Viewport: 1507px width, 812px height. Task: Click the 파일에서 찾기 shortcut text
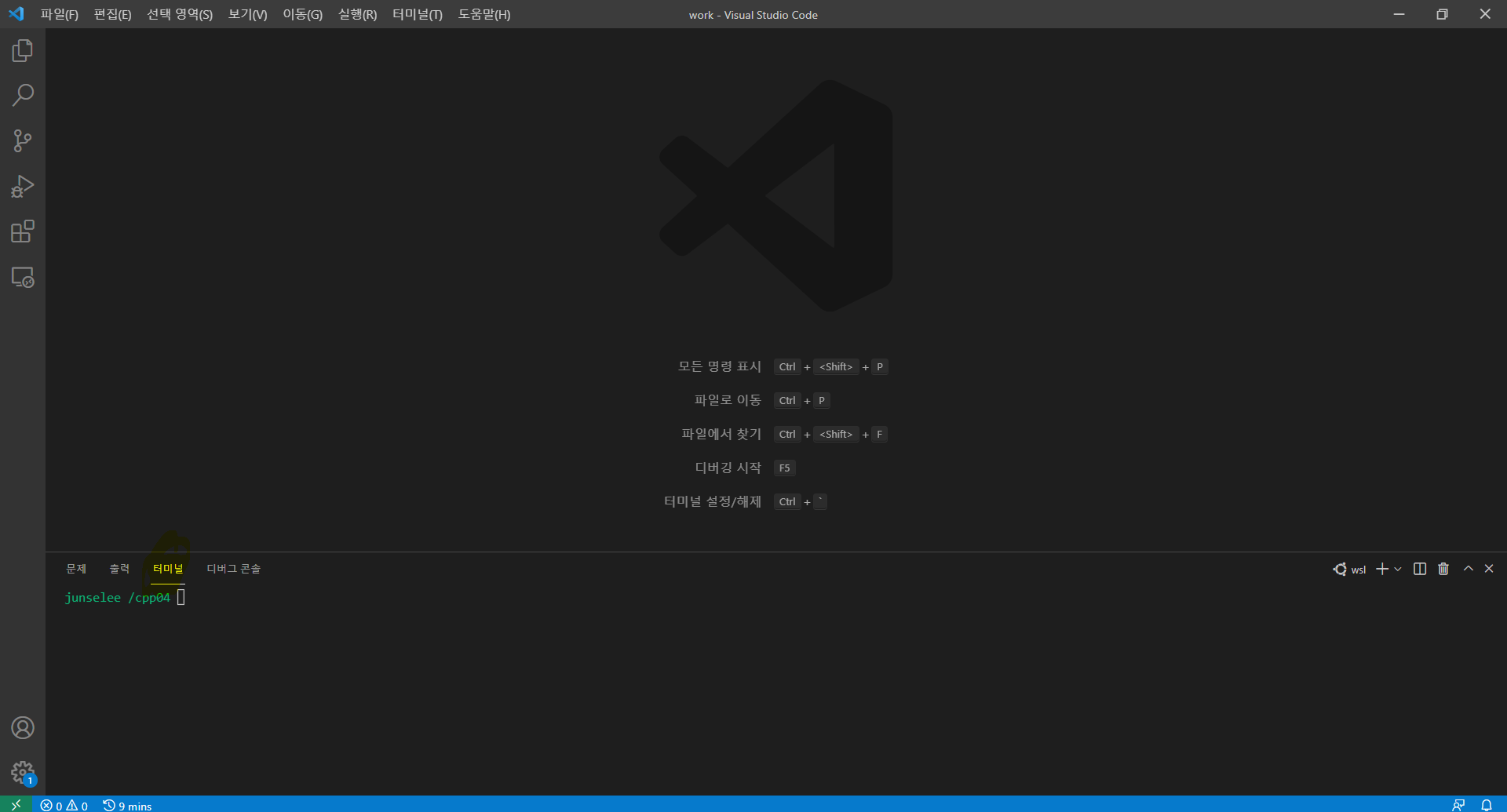[x=721, y=434]
